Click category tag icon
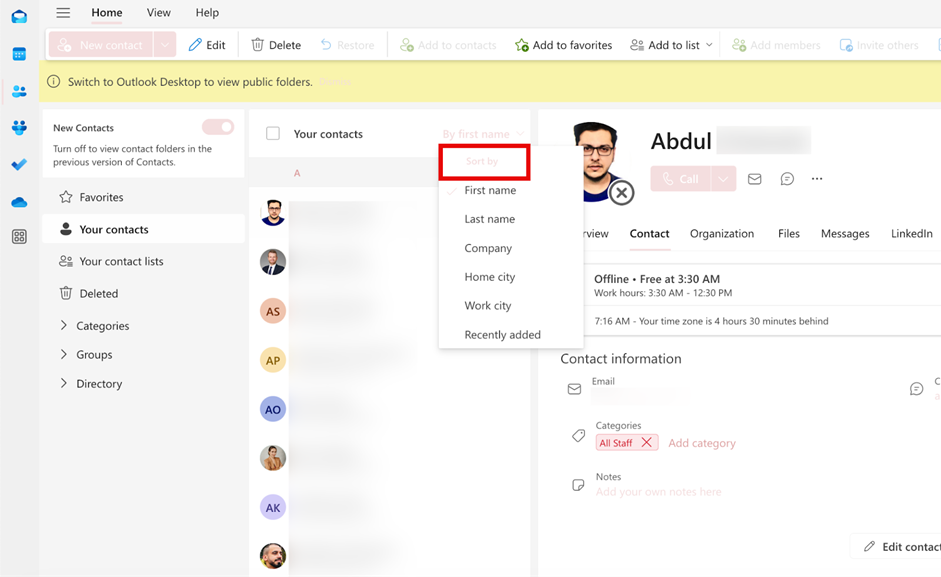The width and height of the screenshot is (941, 577). click(x=579, y=436)
